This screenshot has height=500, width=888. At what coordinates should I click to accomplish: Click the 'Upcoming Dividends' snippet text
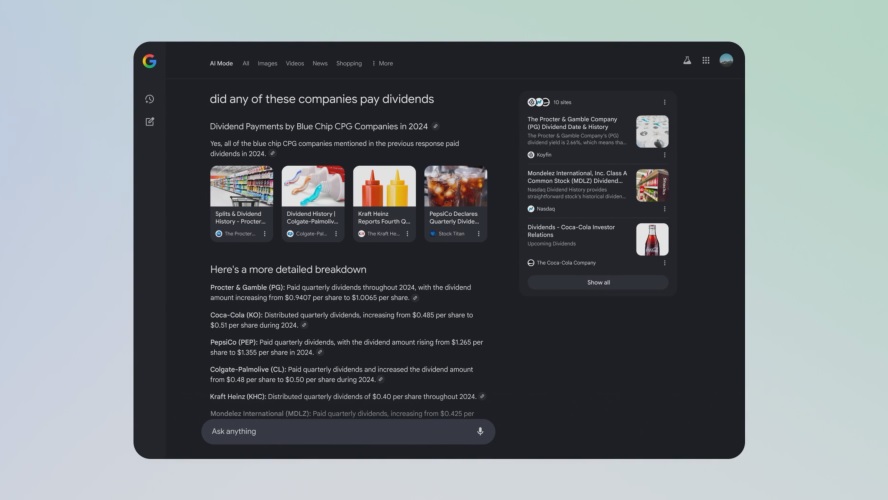click(552, 244)
